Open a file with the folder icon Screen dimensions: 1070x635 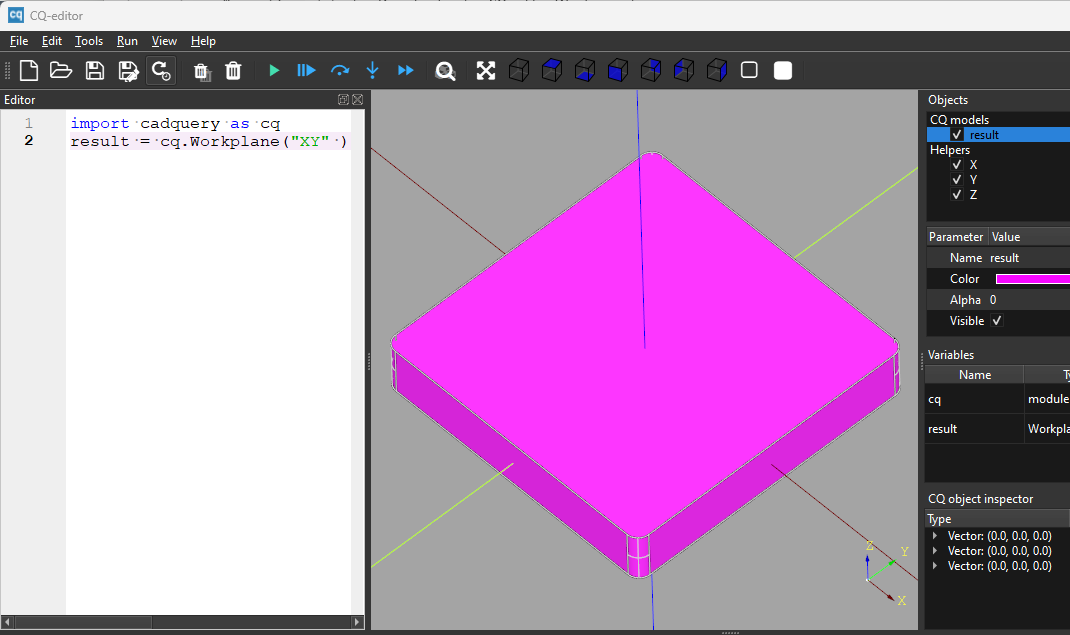(61, 70)
